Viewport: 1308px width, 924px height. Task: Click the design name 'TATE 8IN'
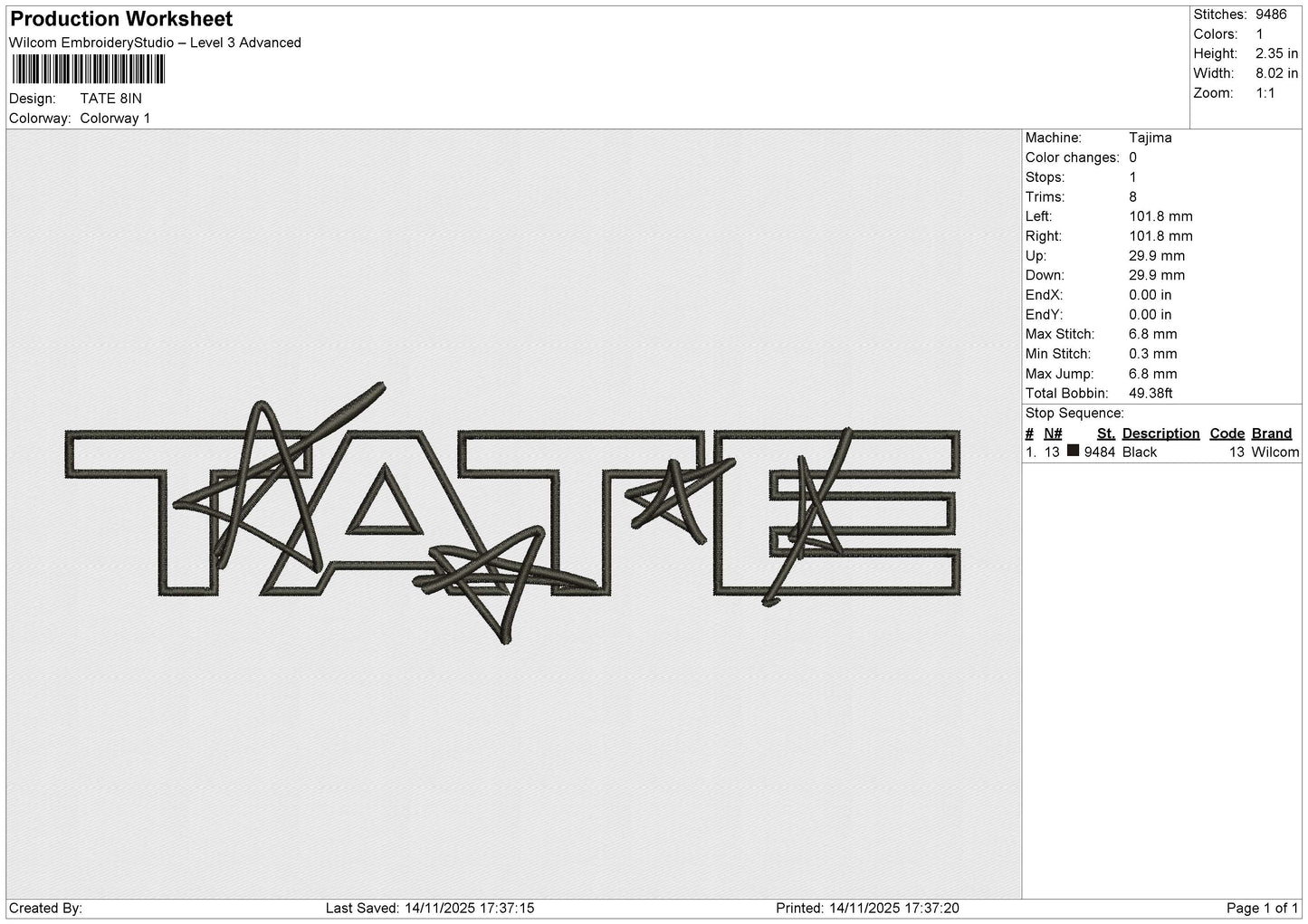110,99
